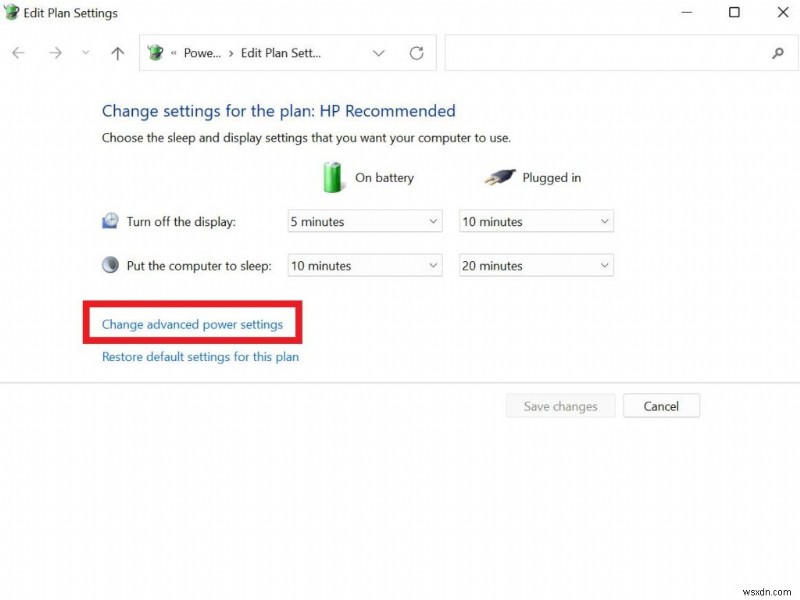
Task: Click the display icon beside Turn off the display
Action: coord(110,220)
